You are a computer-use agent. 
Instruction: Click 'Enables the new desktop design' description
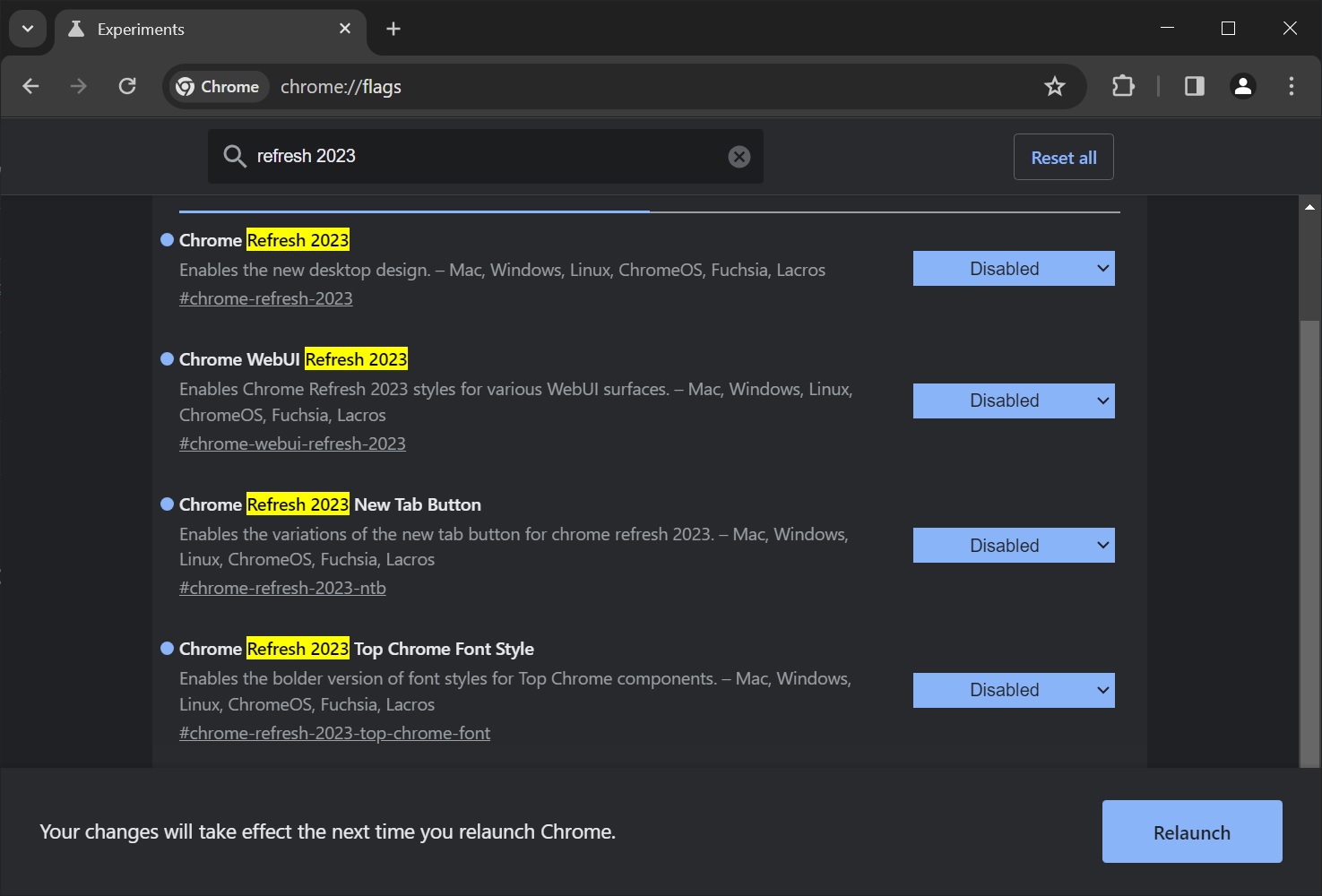pos(502,270)
